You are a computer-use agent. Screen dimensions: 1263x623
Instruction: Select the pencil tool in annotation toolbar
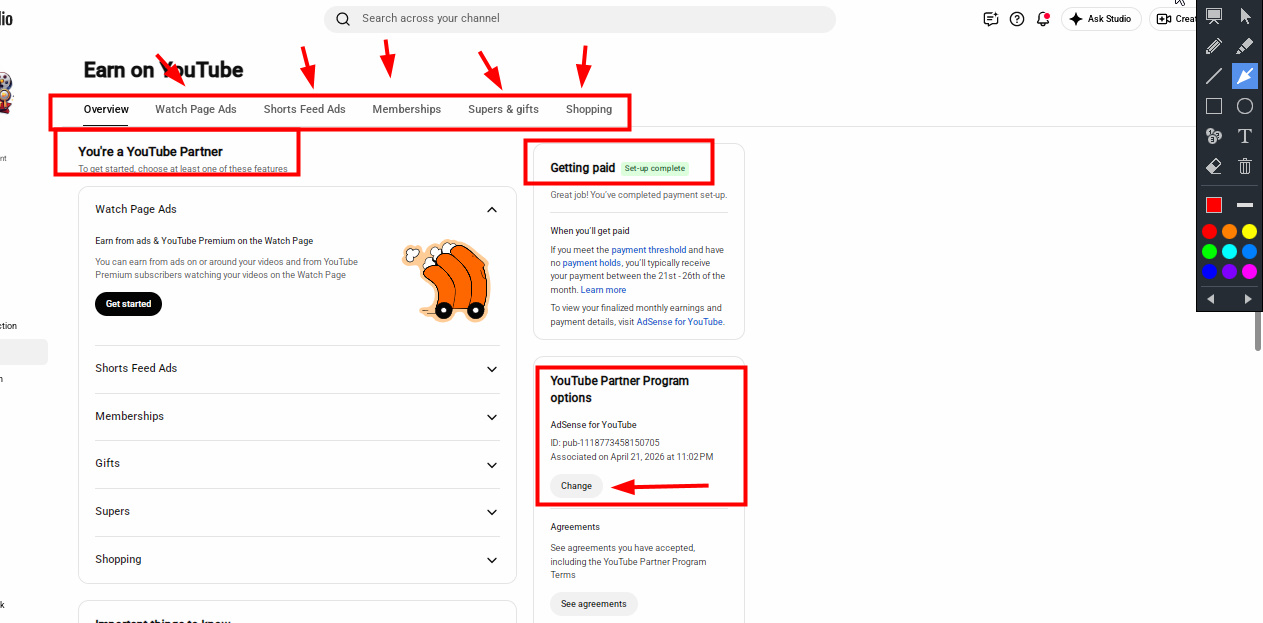(x=1214, y=46)
